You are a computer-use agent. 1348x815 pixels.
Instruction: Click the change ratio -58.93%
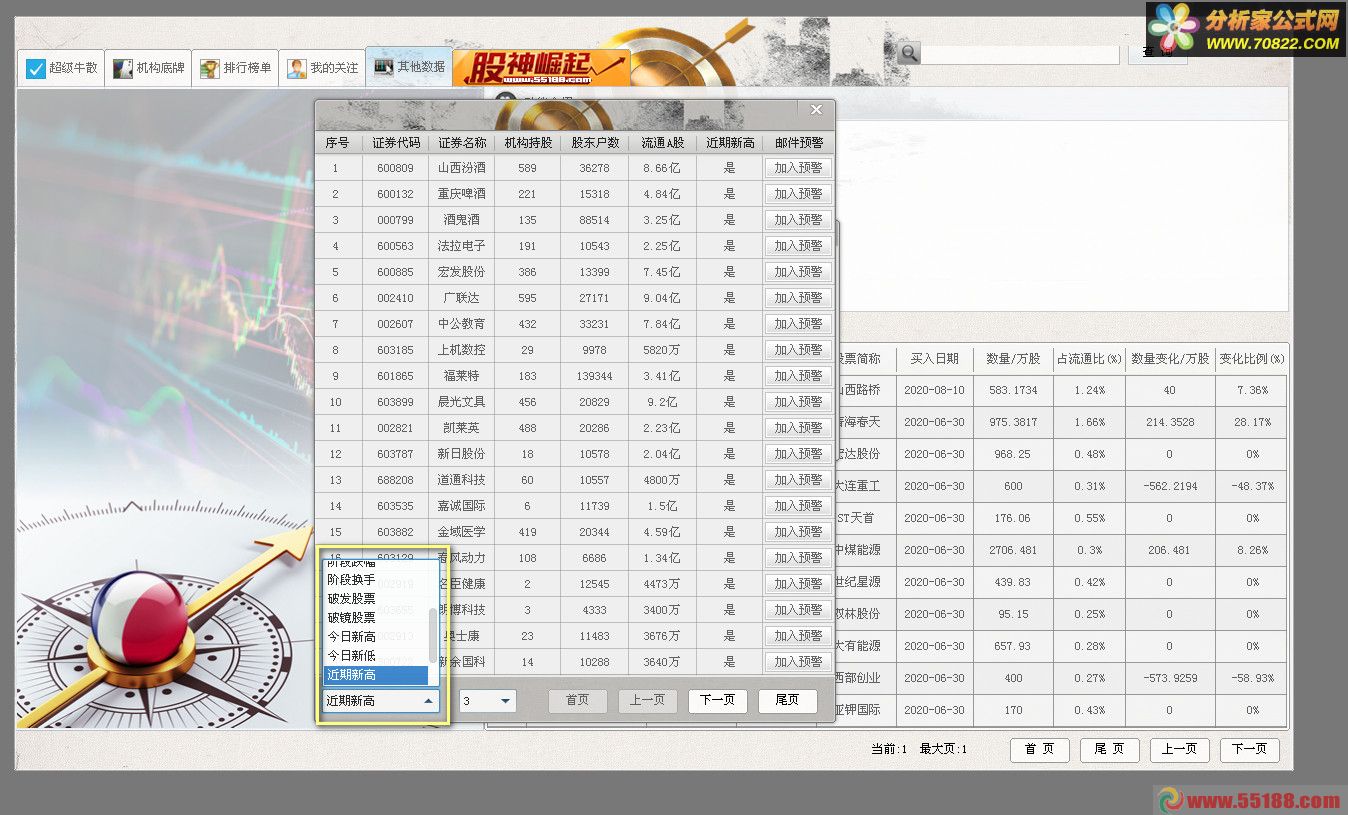click(1252, 678)
